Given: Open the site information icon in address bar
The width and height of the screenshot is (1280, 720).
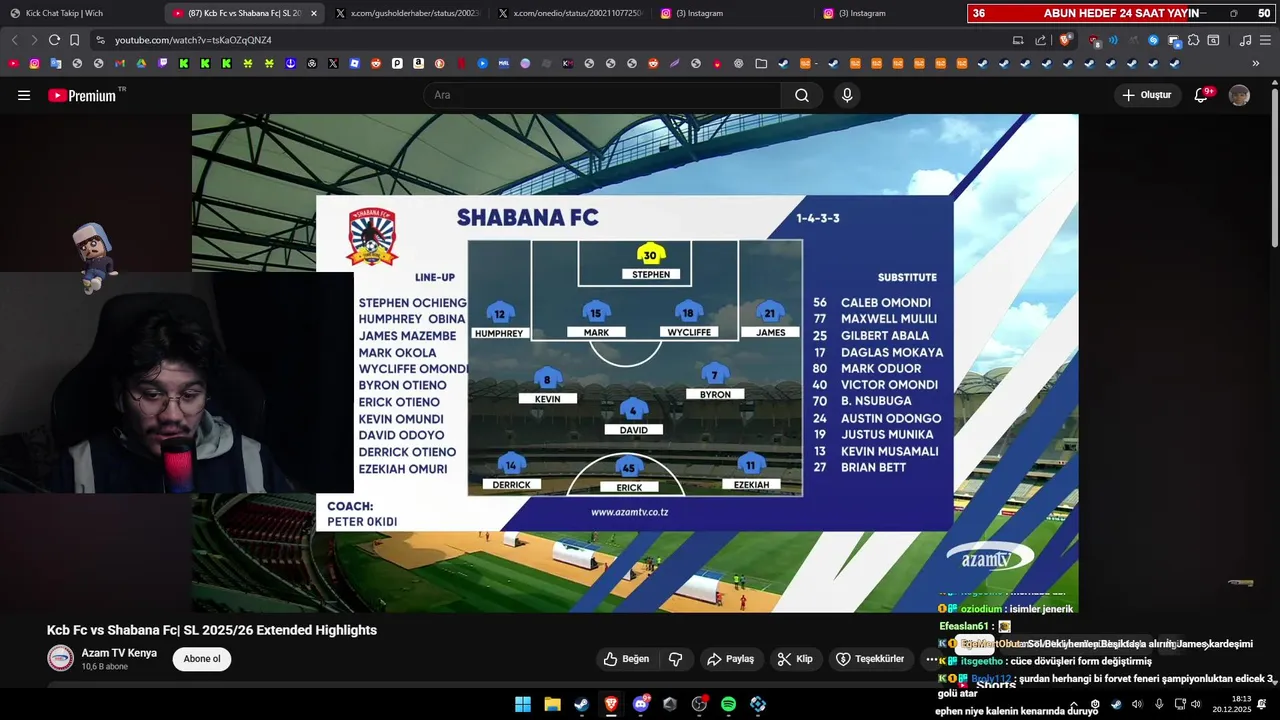Looking at the screenshot, I should tap(99, 40).
